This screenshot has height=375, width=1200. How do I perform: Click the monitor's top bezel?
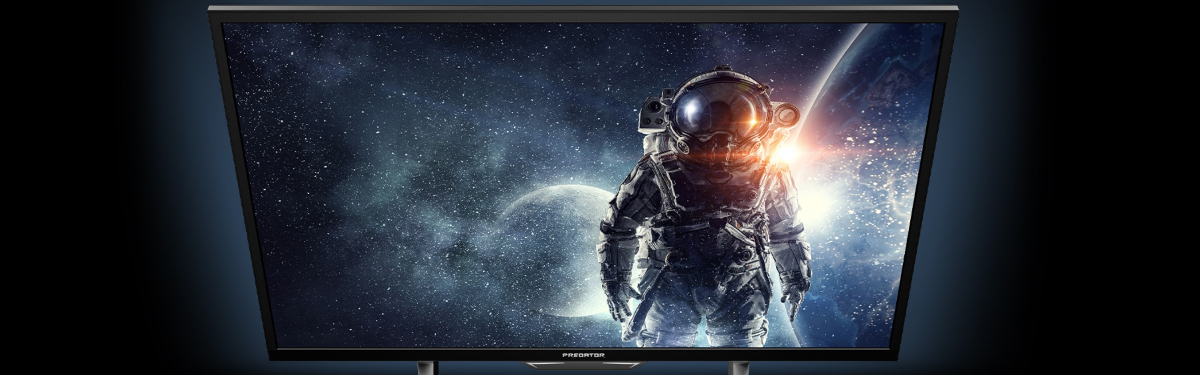[x=583, y=14]
